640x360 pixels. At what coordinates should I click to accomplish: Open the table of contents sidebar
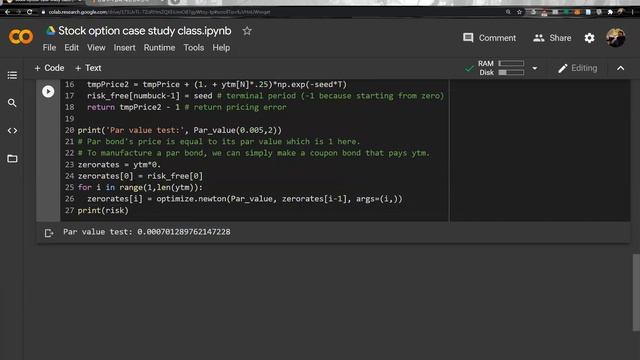click(x=12, y=75)
